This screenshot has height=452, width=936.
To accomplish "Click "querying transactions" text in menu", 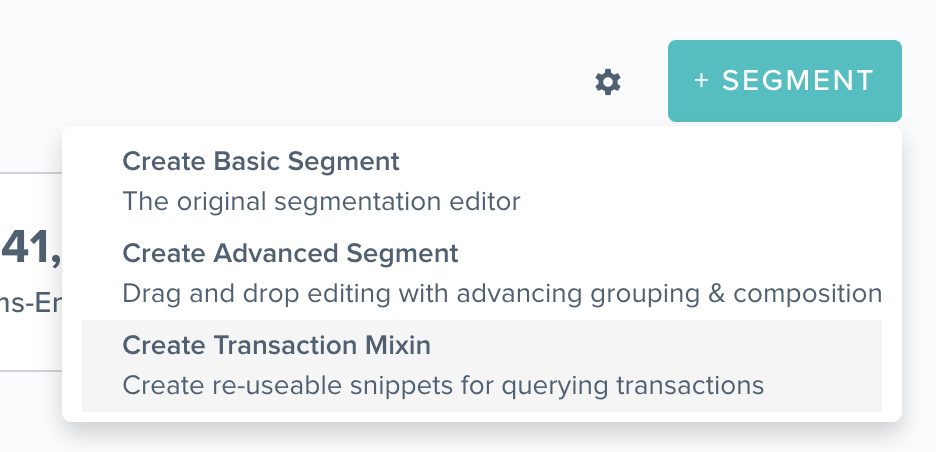I will point(632,386).
